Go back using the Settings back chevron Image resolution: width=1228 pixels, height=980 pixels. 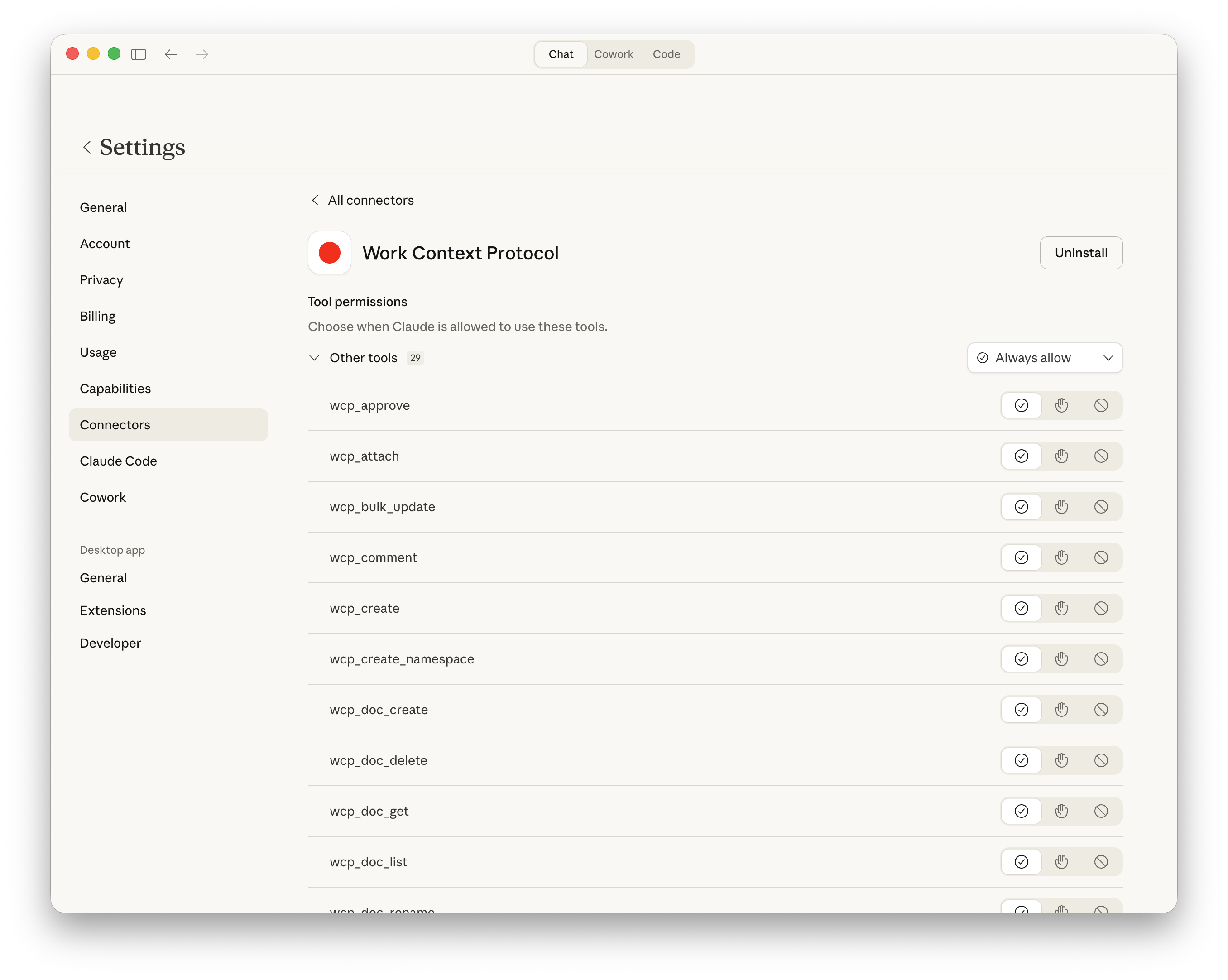(87, 147)
